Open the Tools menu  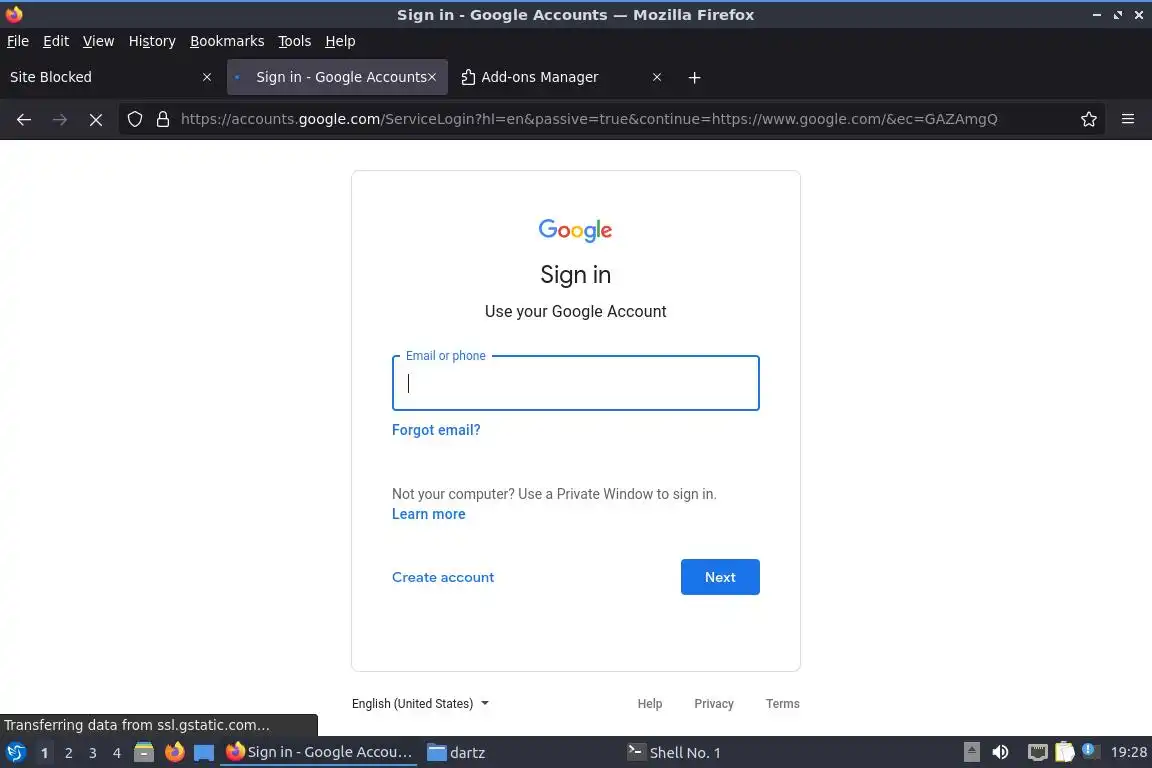(295, 41)
